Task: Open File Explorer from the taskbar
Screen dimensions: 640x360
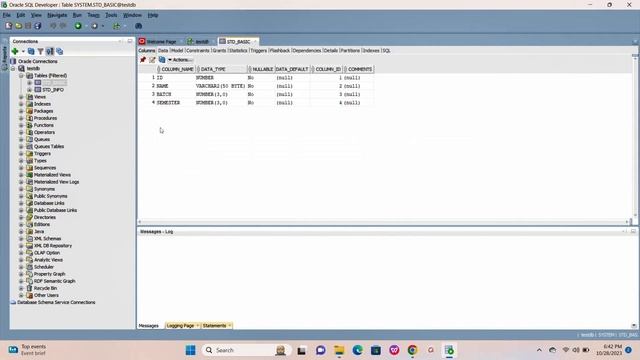Action: click(339, 350)
